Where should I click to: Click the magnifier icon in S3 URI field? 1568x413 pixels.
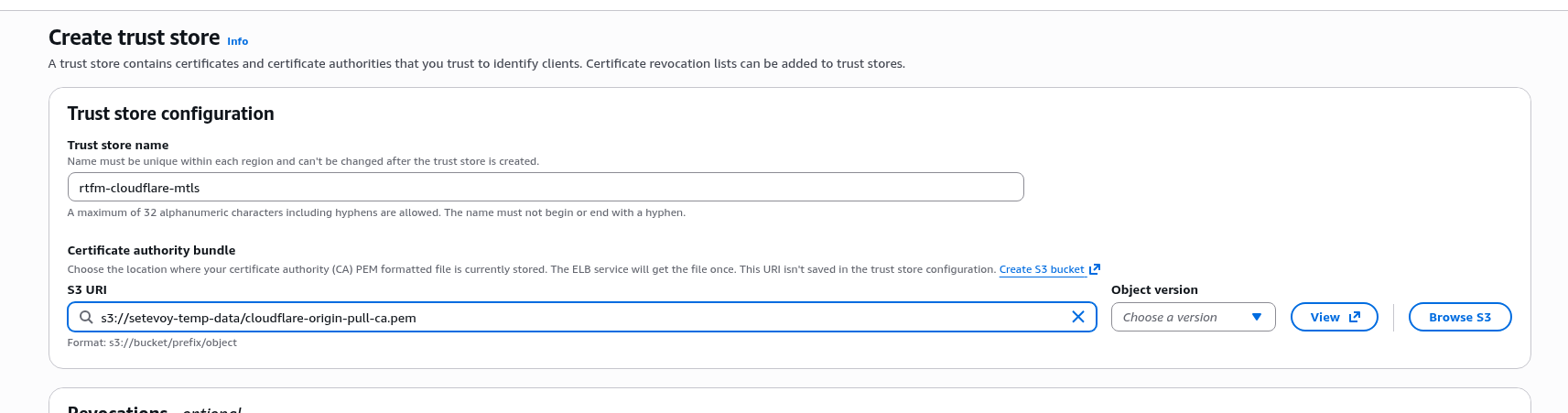86,317
